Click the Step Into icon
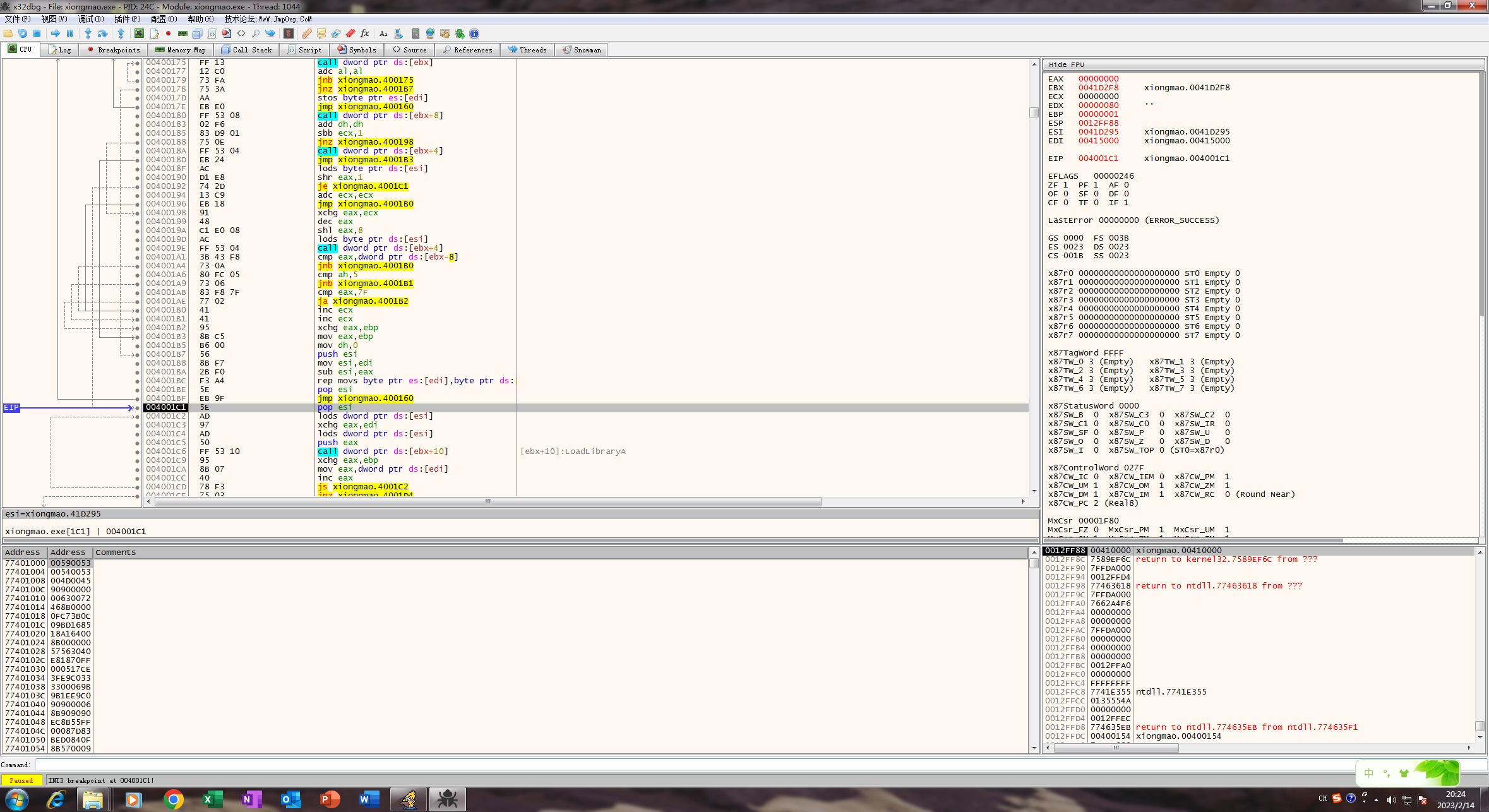 click(x=88, y=33)
